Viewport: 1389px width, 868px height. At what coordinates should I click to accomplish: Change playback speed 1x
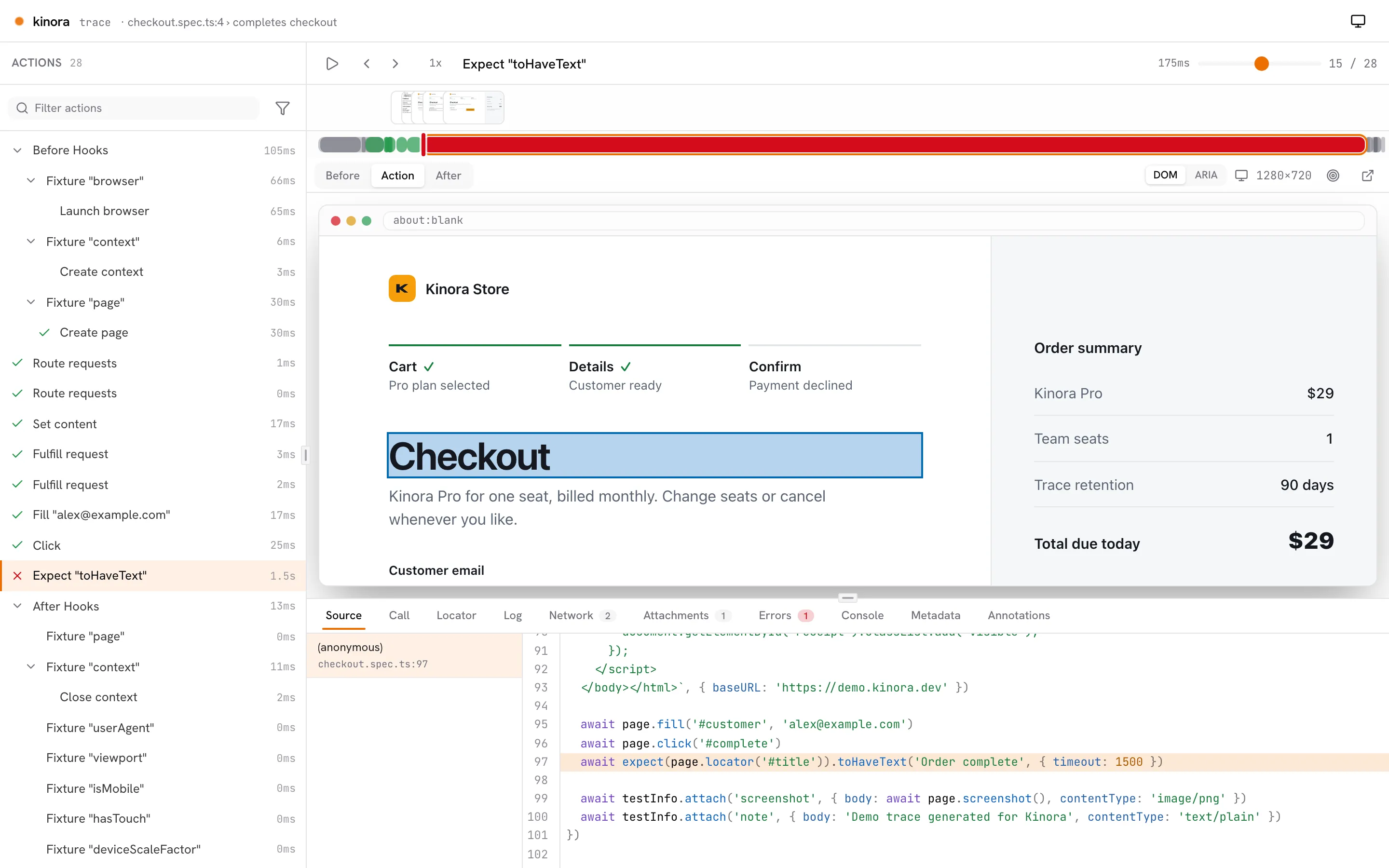pyautogui.click(x=435, y=63)
